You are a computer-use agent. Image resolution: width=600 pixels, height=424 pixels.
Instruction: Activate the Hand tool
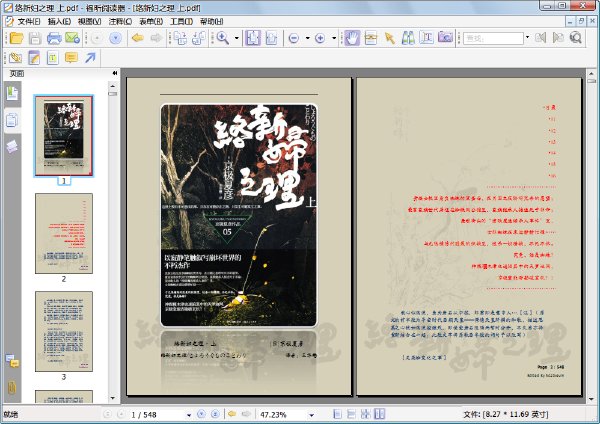(352, 38)
